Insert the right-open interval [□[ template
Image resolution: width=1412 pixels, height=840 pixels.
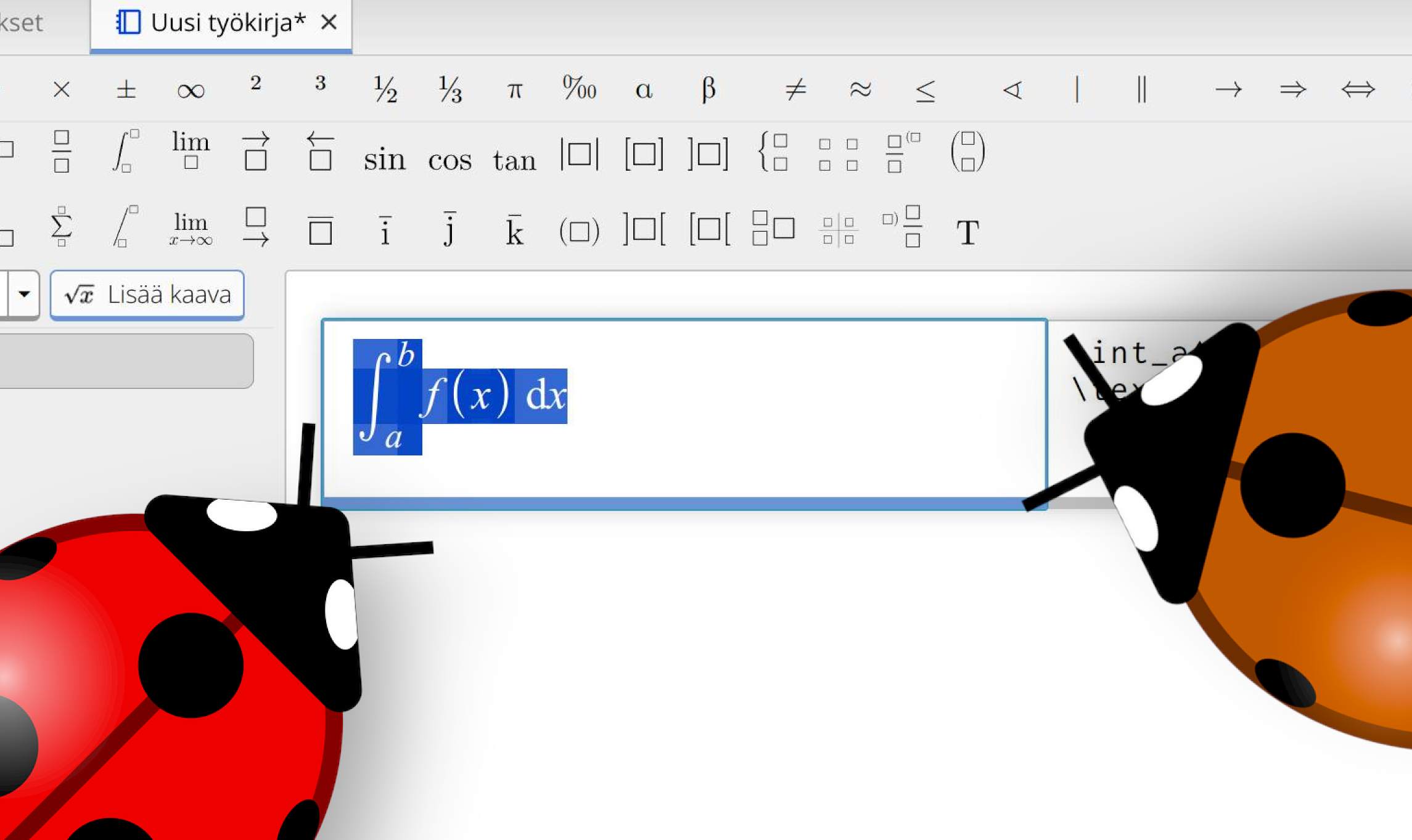tap(710, 229)
